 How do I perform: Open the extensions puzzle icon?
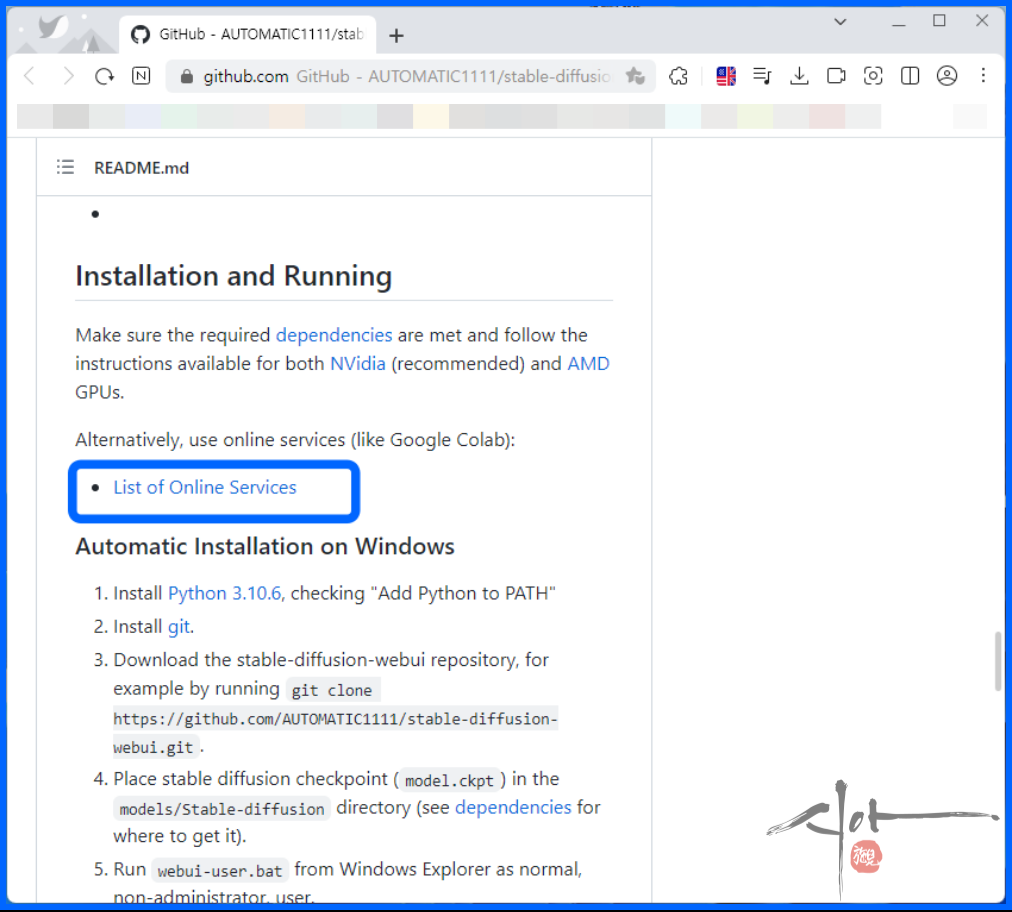click(678, 76)
